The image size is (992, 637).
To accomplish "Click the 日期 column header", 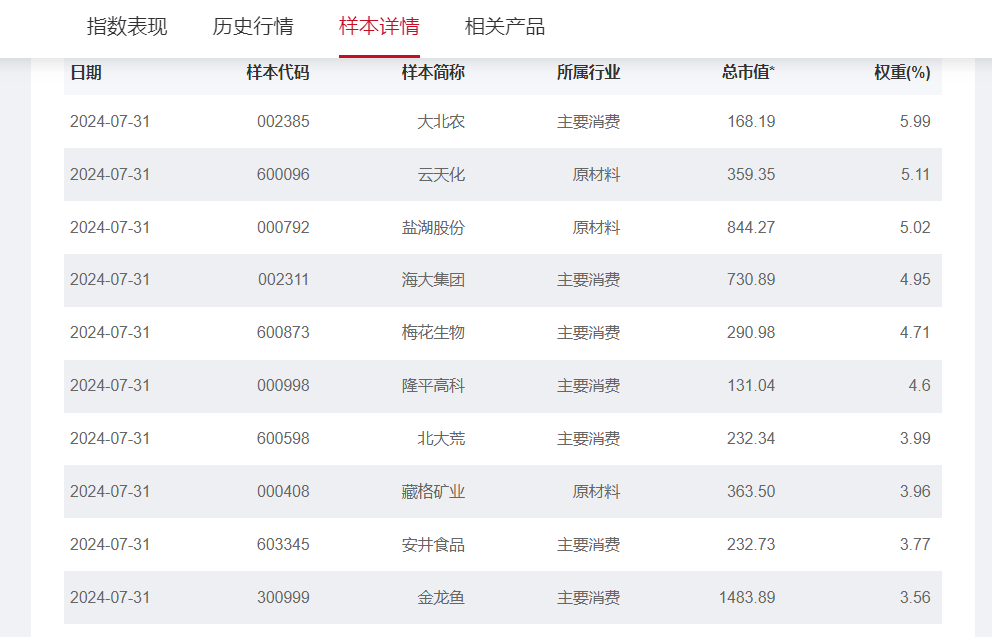I will tap(86, 73).
